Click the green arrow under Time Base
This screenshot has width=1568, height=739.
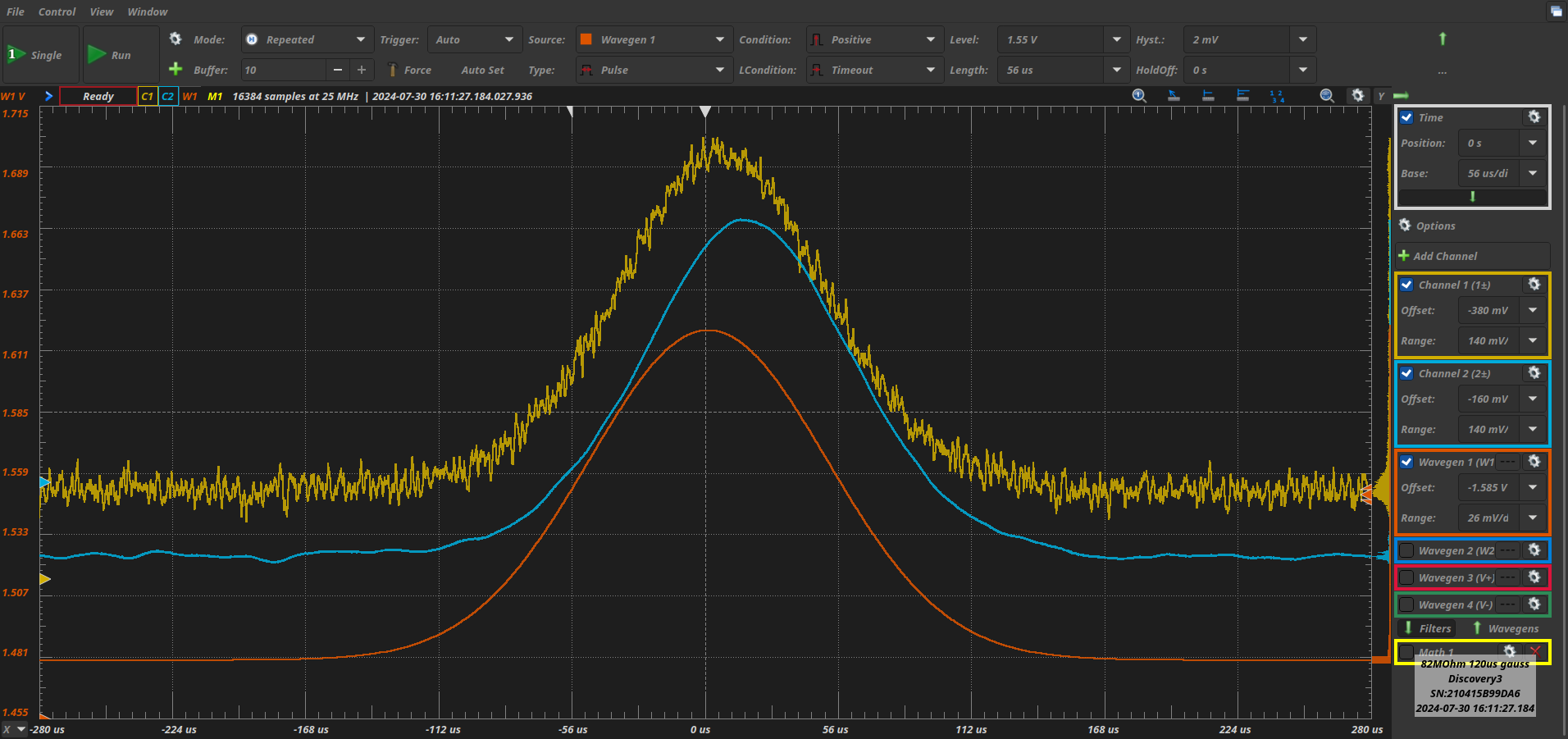click(1473, 197)
